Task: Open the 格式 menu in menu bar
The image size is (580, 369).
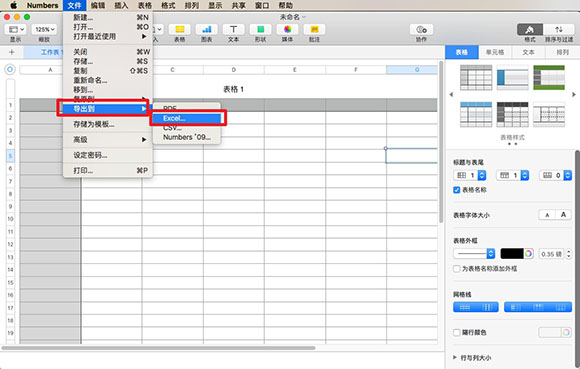Action: click(168, 5)
